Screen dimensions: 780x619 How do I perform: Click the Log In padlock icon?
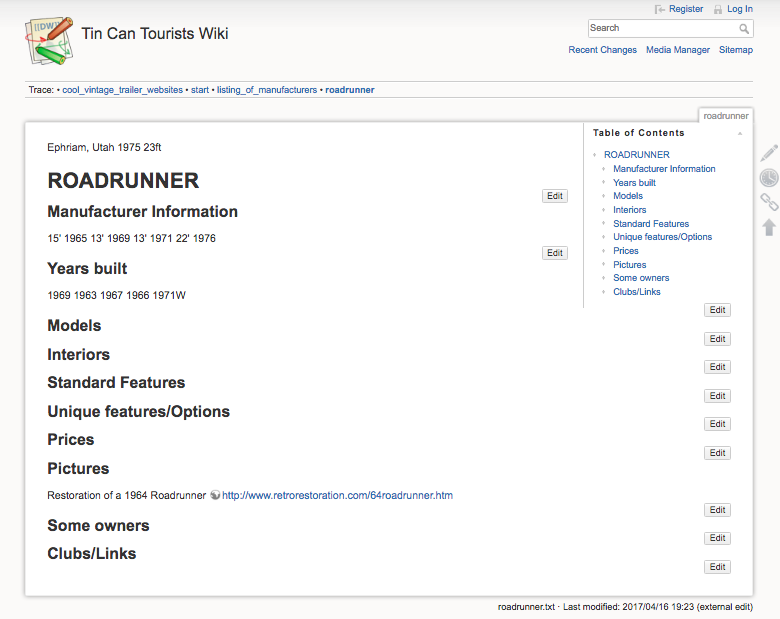[718, 9]
